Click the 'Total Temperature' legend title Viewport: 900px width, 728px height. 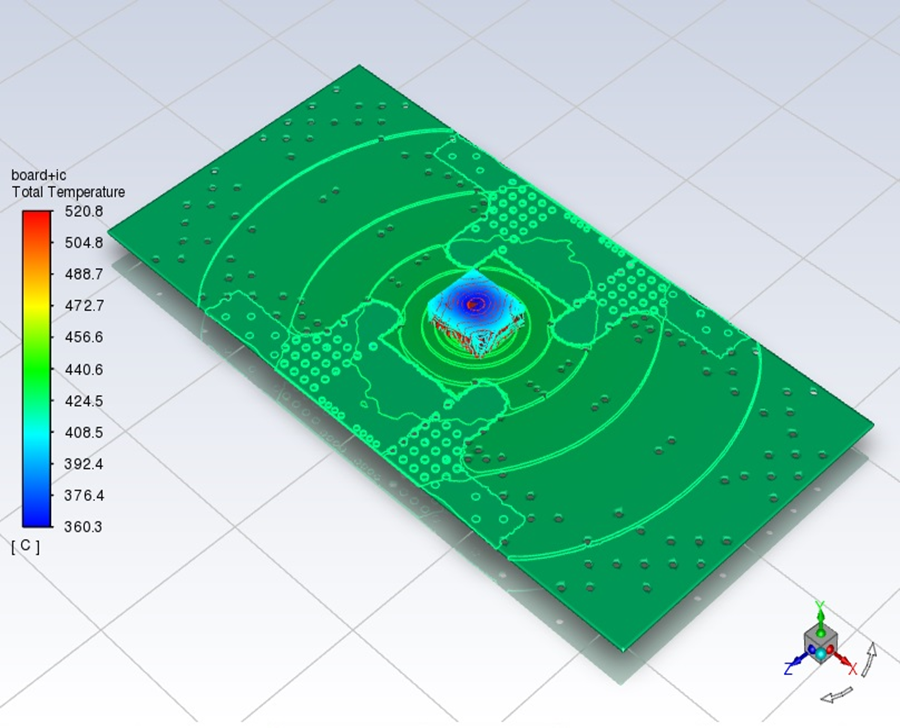pos(68,191)
